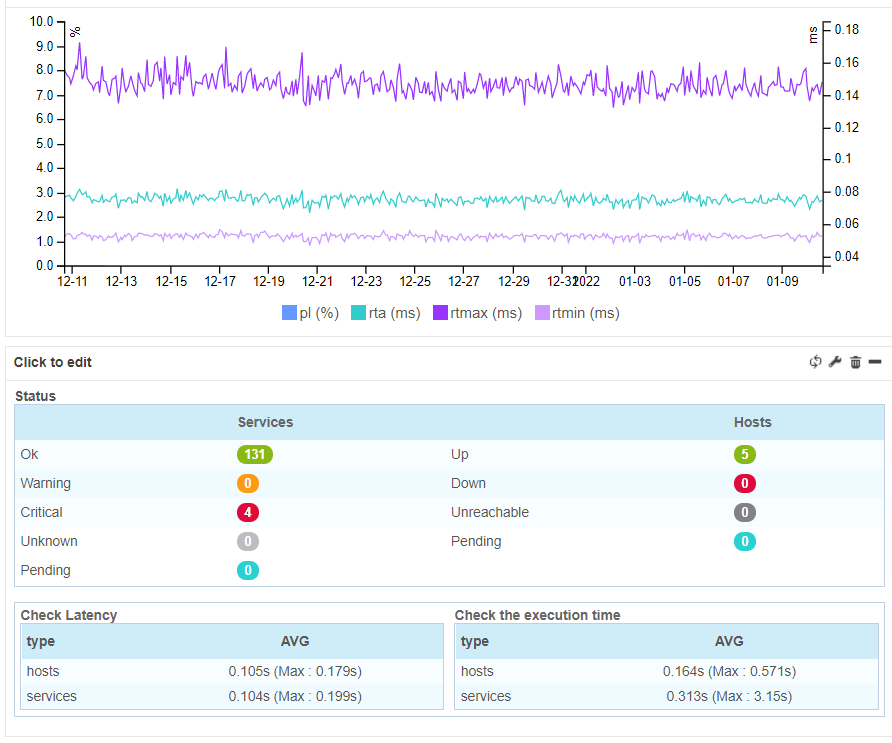Open the 131 Ok services badge
892x743 pixels.
255,455
